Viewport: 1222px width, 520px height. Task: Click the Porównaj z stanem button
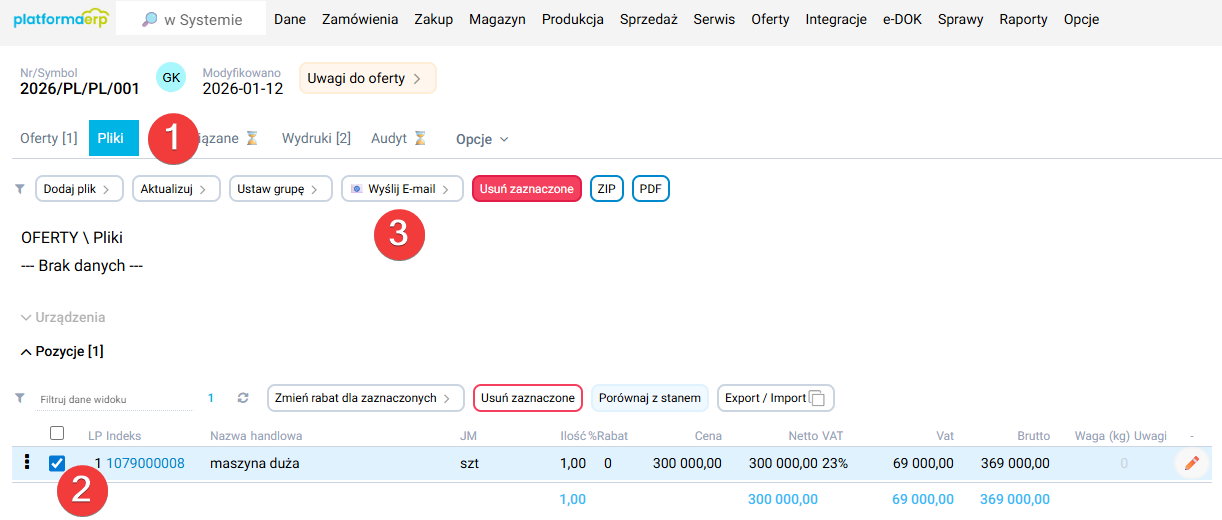(x=650, y=398)
